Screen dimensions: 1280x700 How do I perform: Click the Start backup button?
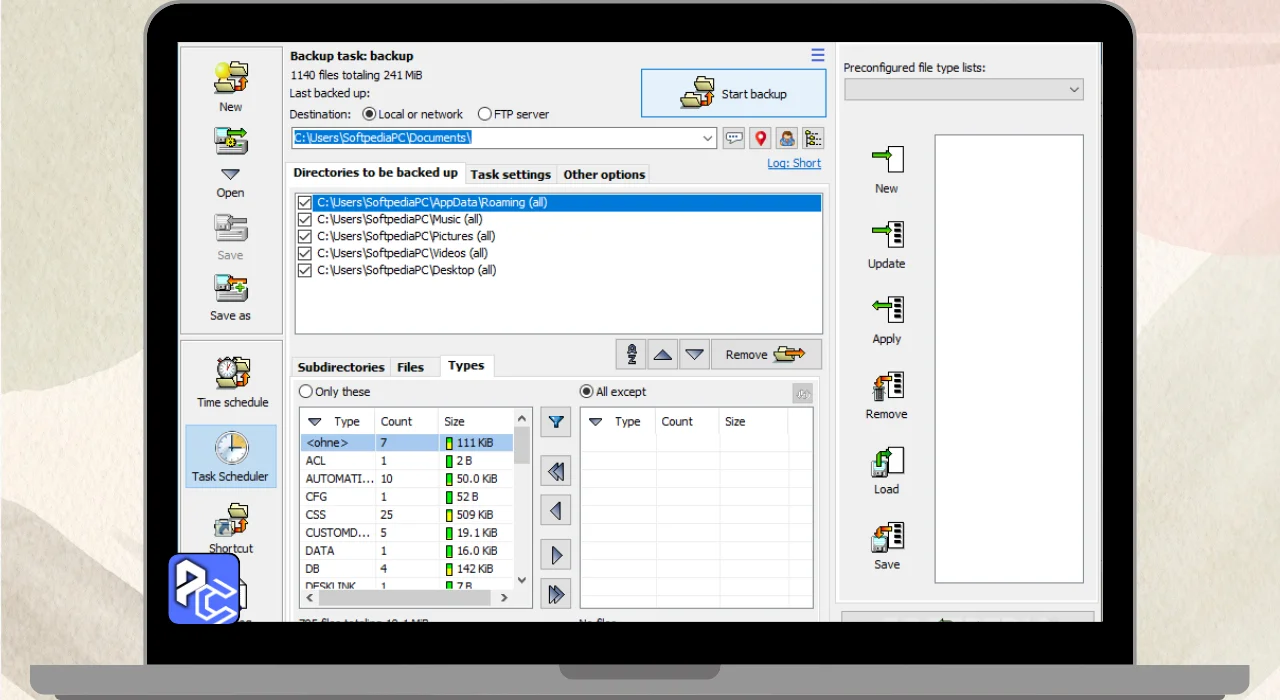pos(734,94)
